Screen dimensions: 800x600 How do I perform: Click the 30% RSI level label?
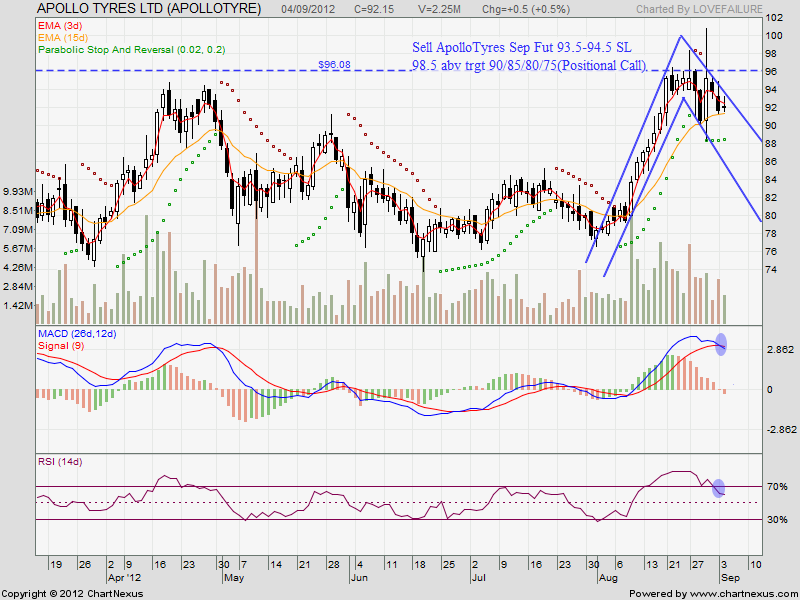pyautogui.click(x=777, y=520)
